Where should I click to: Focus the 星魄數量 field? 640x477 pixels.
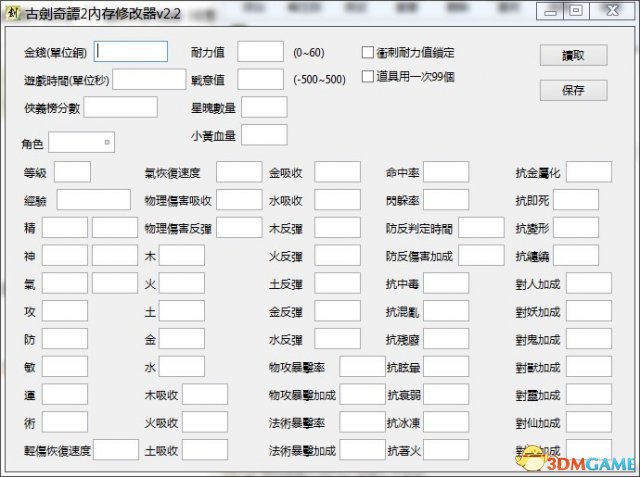pyautogui.click(x=264, y=107)
